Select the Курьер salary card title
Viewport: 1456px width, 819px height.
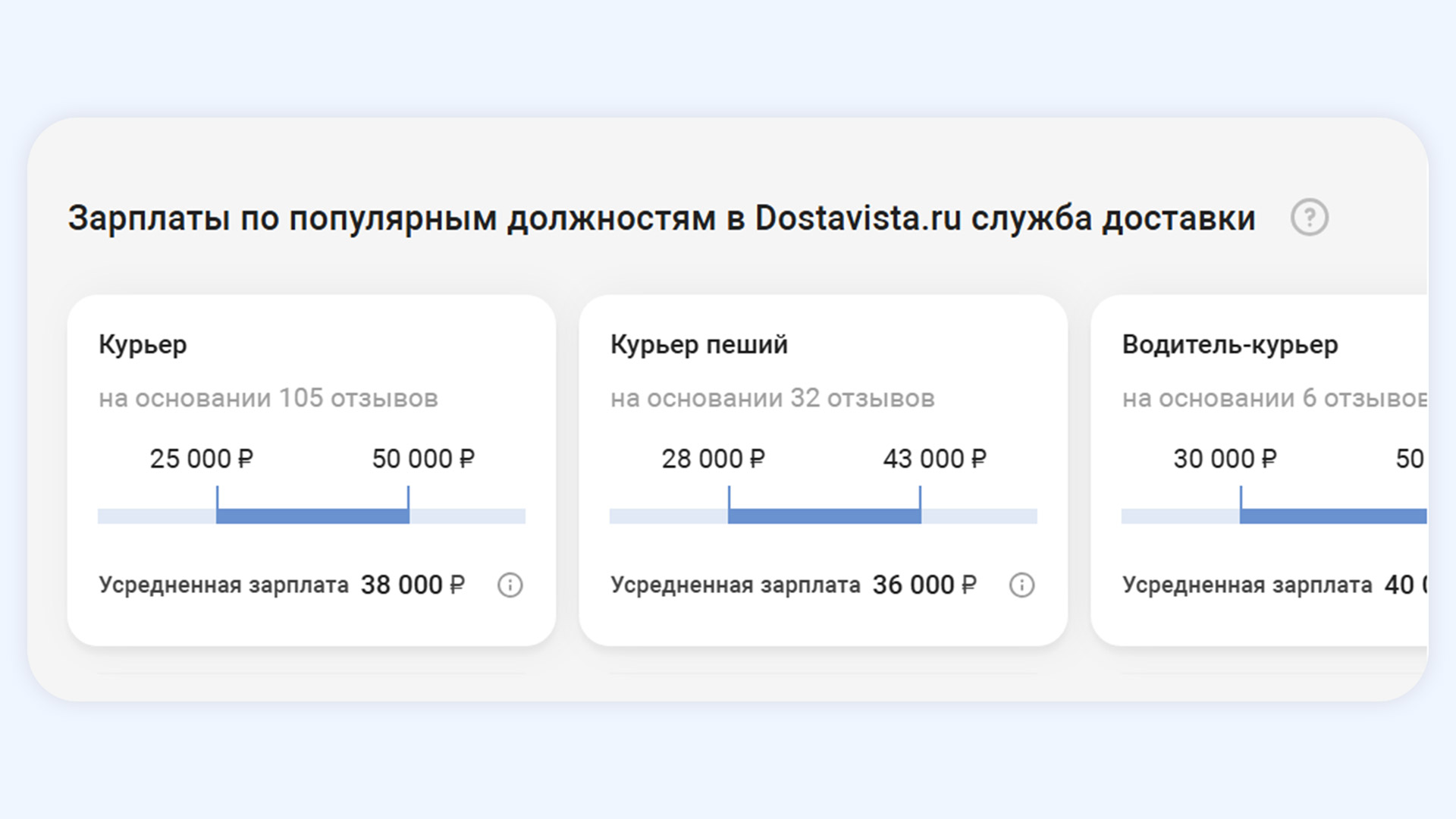(143, 345)
